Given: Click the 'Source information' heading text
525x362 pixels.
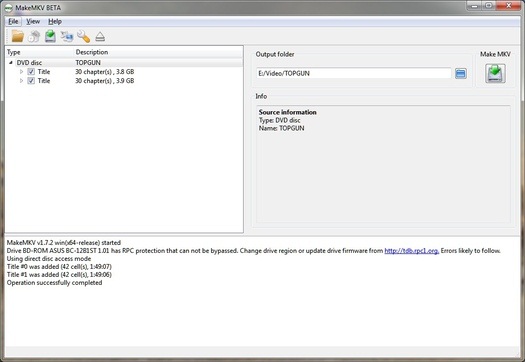Looking at the screenshot, I should click(288, 112).
